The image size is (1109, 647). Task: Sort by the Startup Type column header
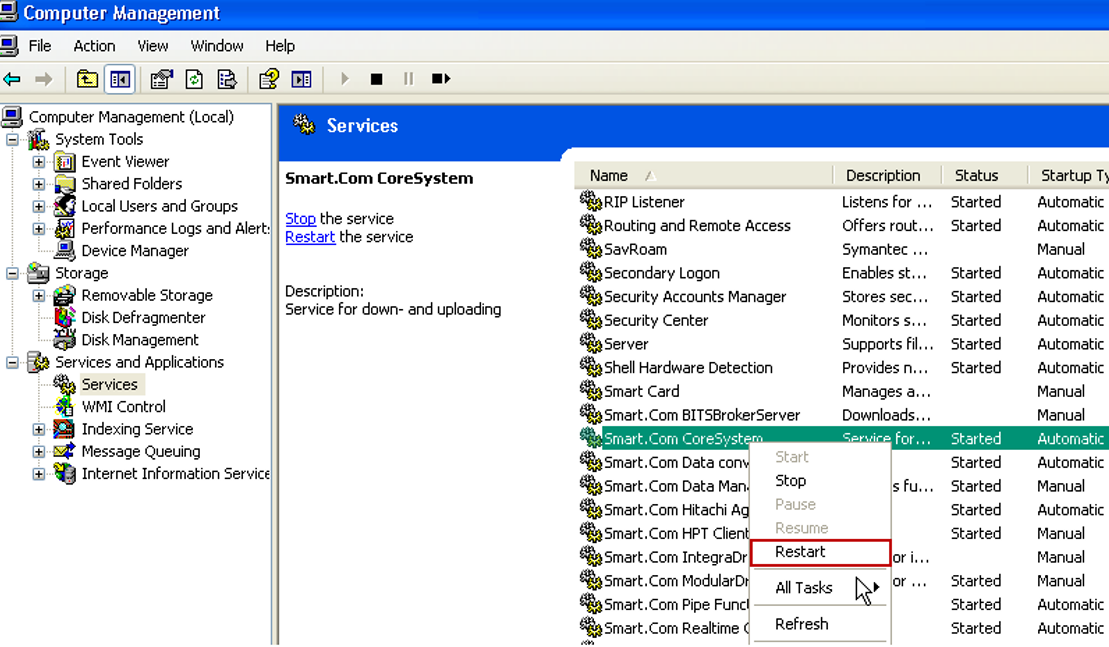1069,175
